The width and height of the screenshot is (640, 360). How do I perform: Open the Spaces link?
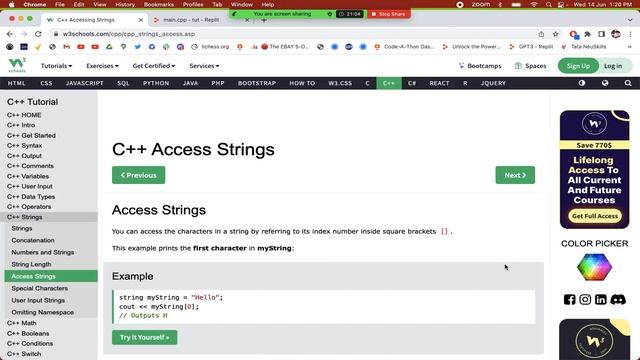[x=531, y=66]
